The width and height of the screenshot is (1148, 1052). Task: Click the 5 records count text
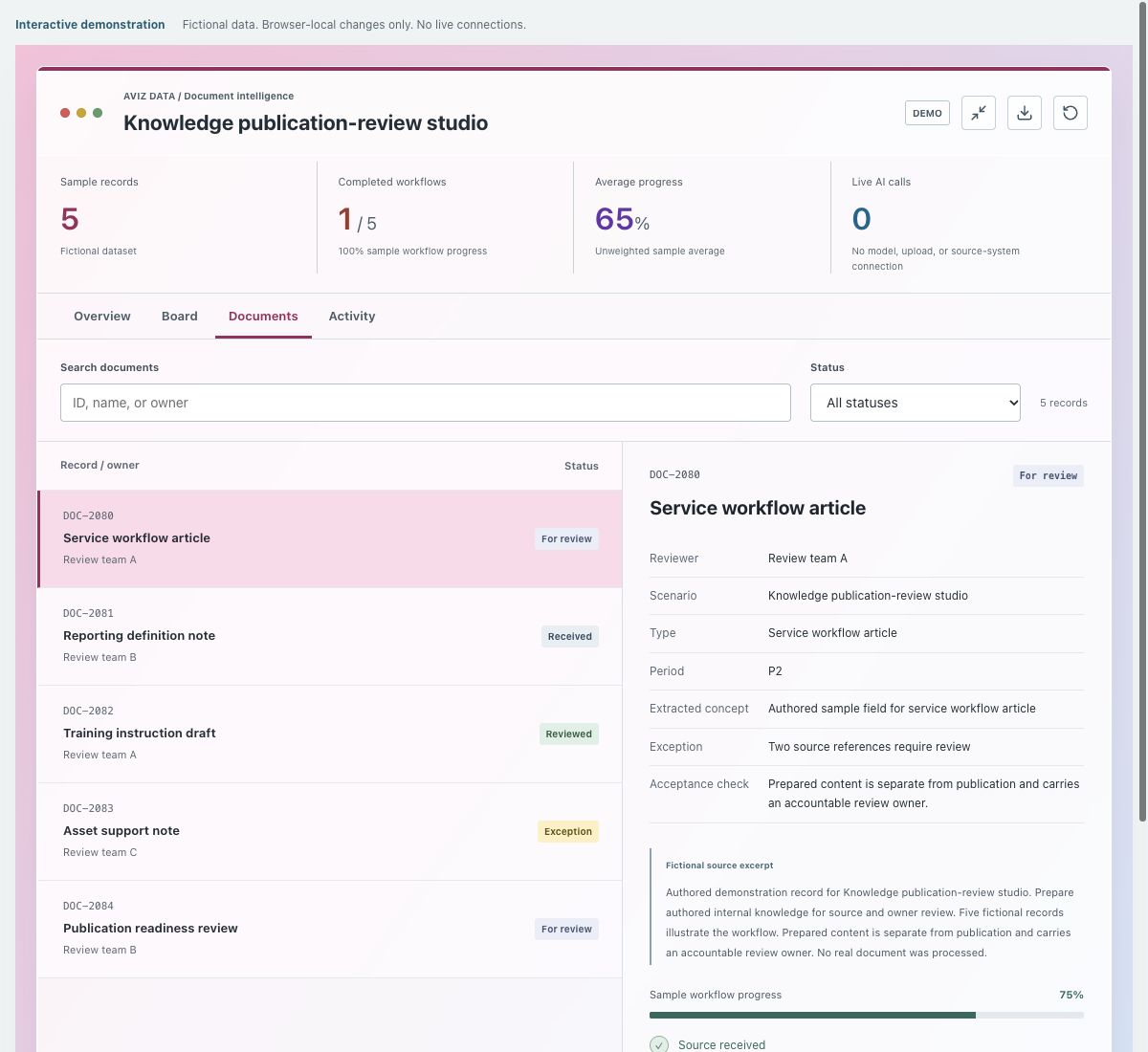pos(1064,403)
